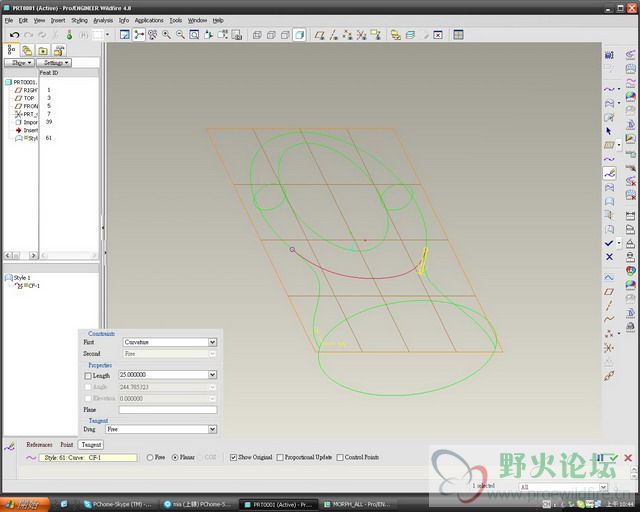Switch to PChome-Skype taskbar window
The height and width of the screenshot is (512, 640).
(x=118, y=505)
